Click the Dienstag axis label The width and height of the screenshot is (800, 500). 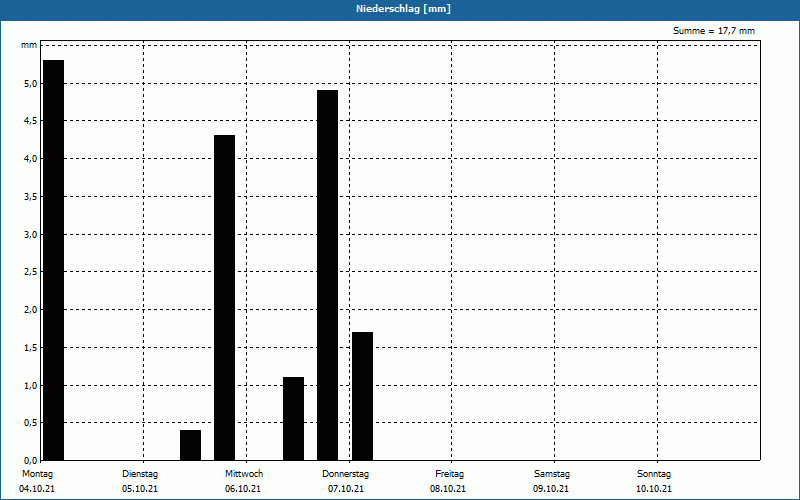pos(140,474)
